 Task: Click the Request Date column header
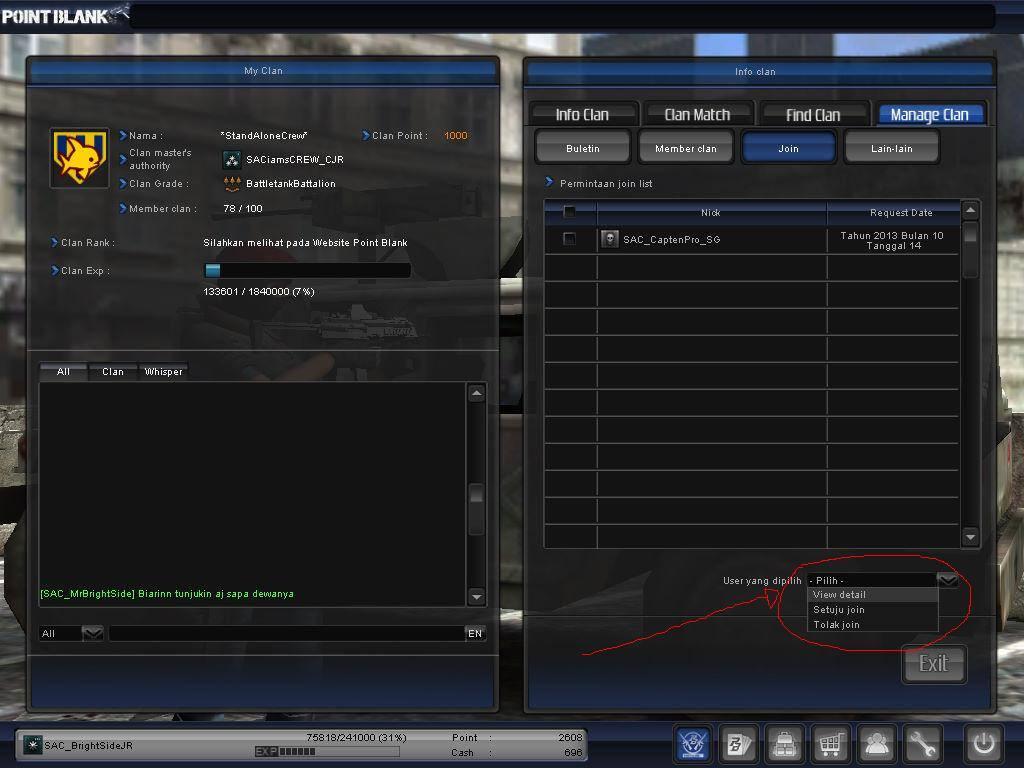(893, 212)
